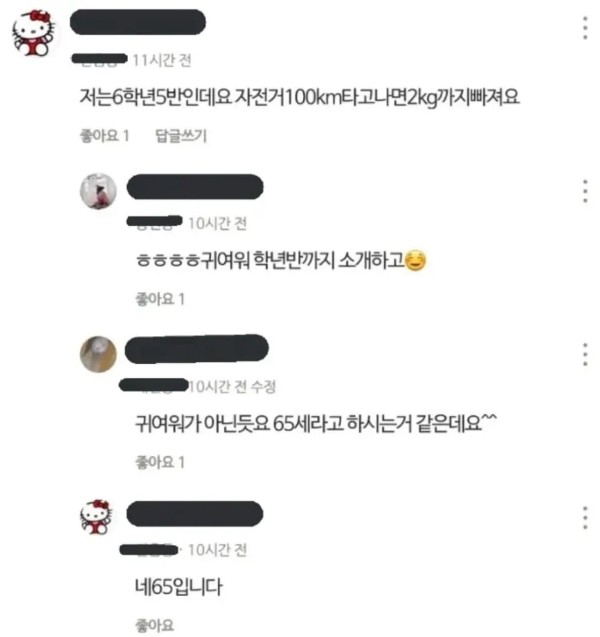Click the redacted username of the top commenter
This screenshot has height=637, width=600.
tap(138, 22)
